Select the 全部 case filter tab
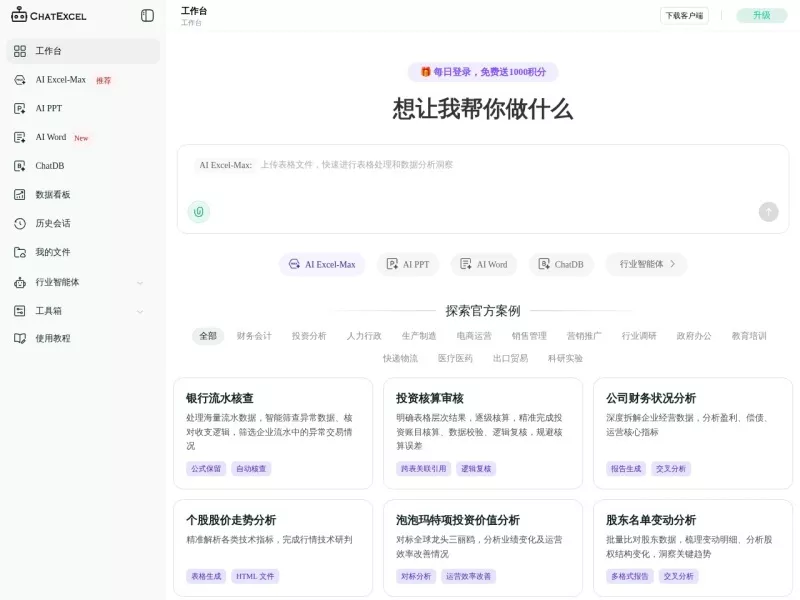 208,336
